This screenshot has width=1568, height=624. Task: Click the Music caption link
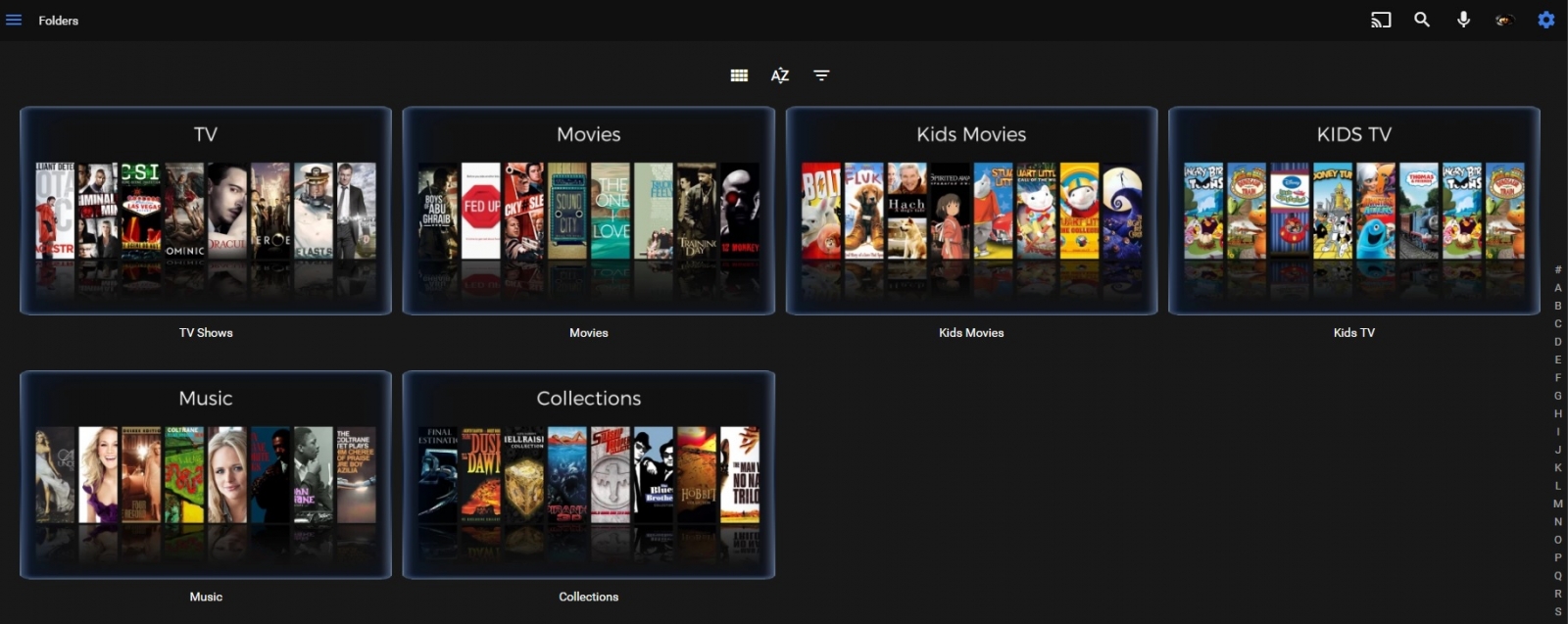pos(206,597)
